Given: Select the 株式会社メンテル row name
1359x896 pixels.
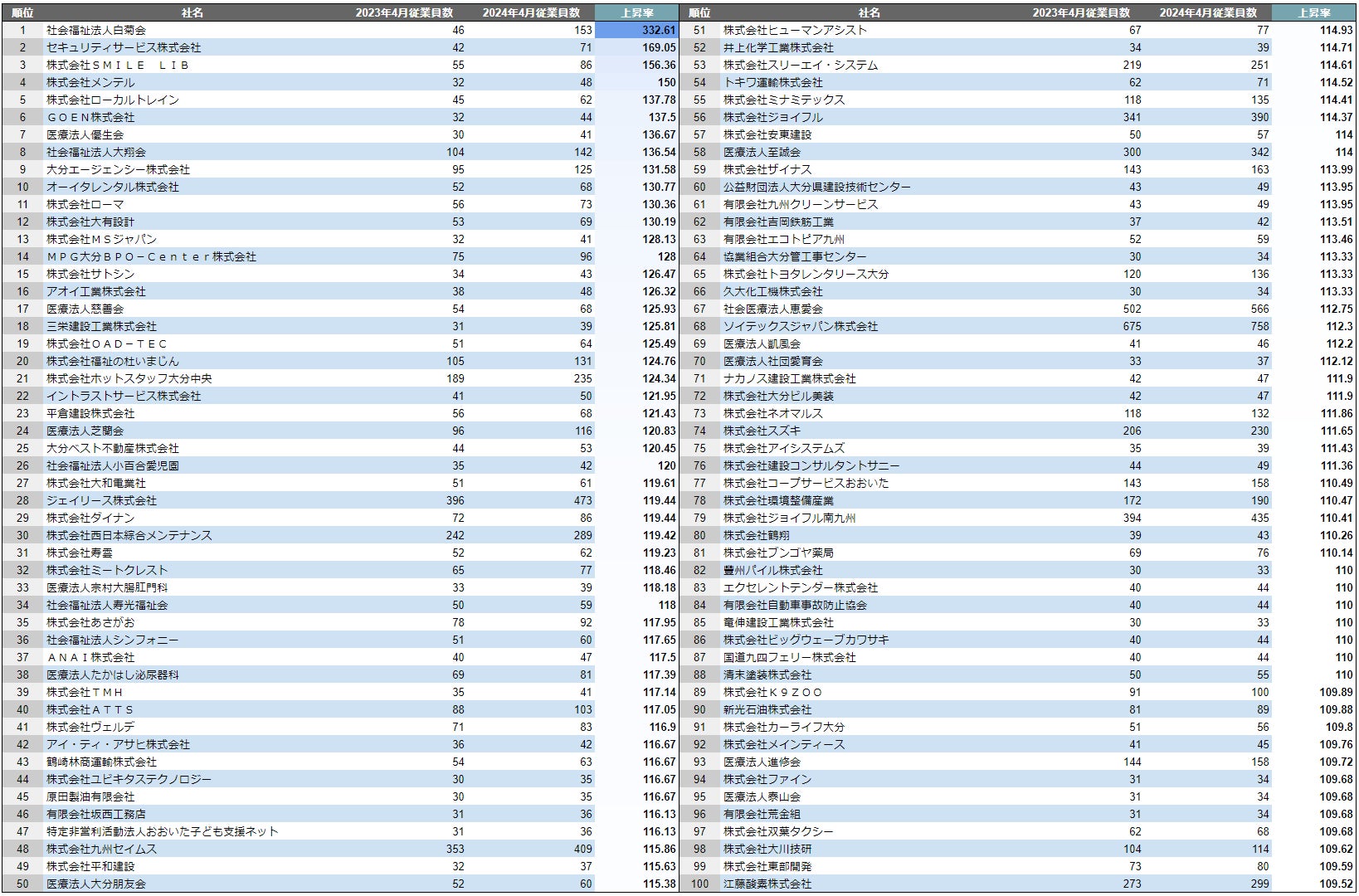Looking at the screenshot, I should pos(90,82).
